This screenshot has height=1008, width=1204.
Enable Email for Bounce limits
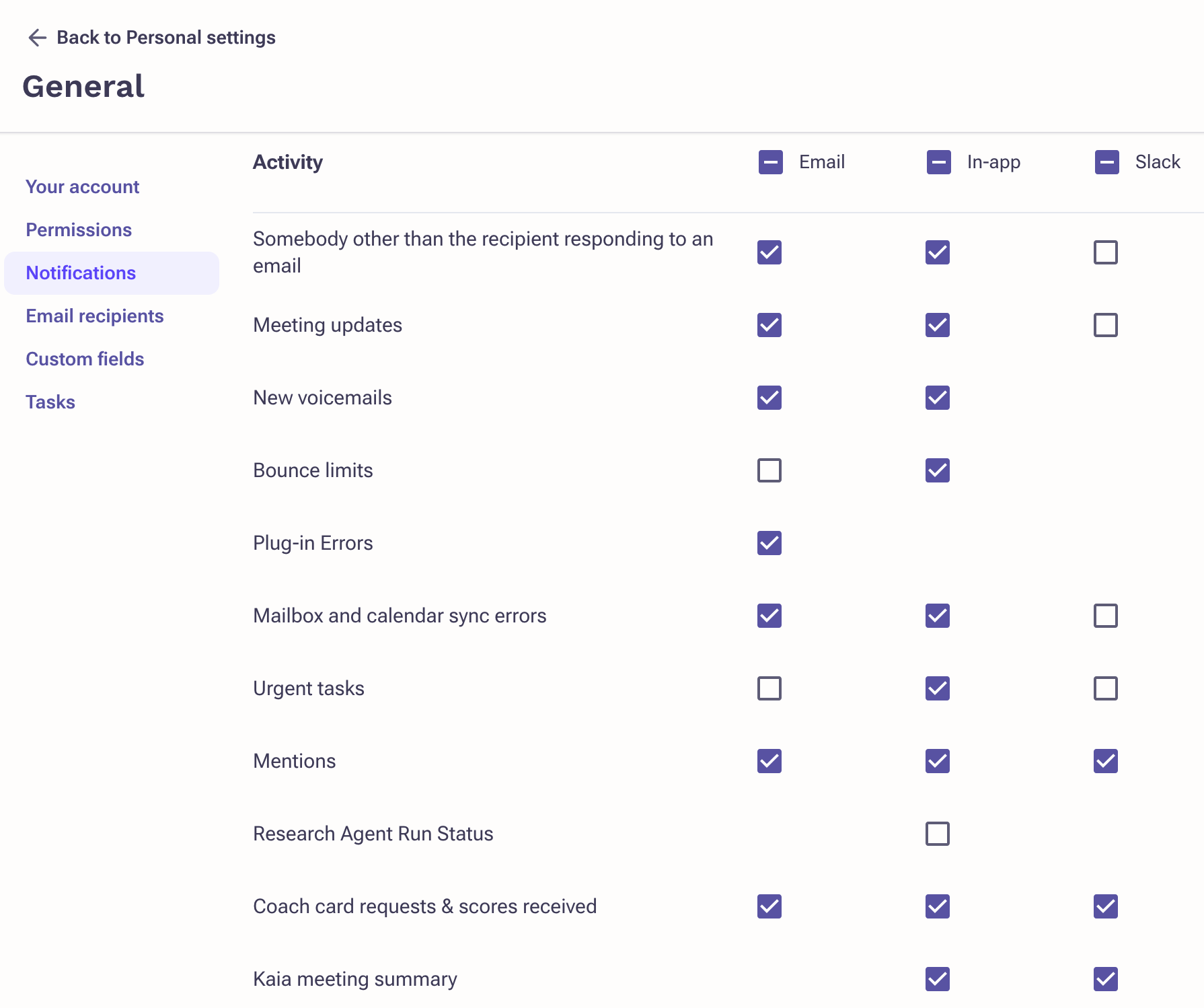(x=769, y=470)
